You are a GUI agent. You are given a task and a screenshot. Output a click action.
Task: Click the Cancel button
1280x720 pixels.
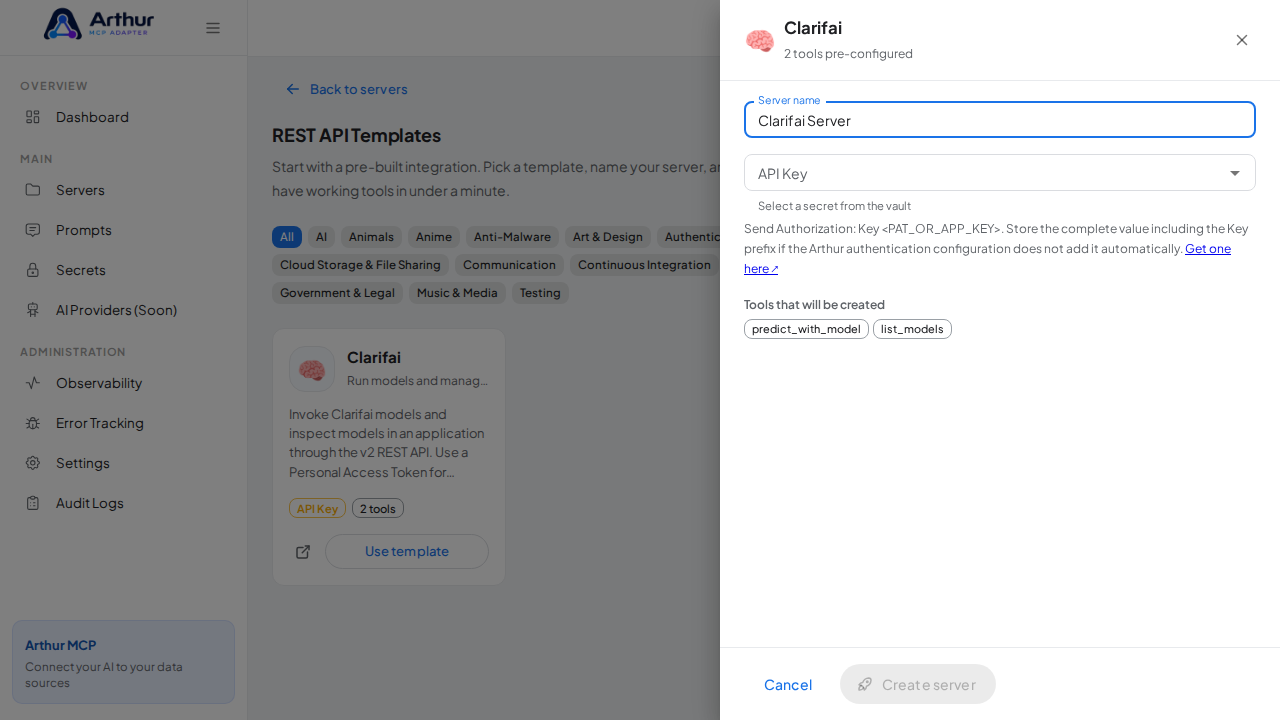click(x=788, y=684)
